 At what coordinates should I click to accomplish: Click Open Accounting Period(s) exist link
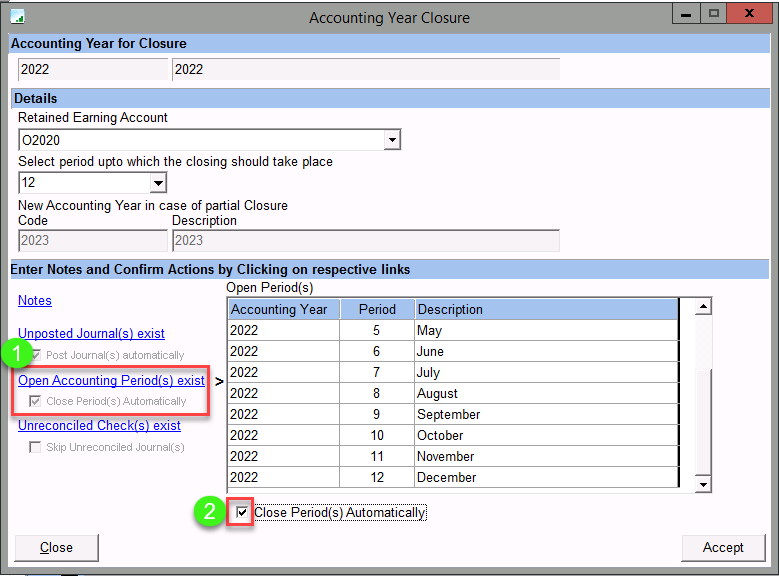pos(111,380)
